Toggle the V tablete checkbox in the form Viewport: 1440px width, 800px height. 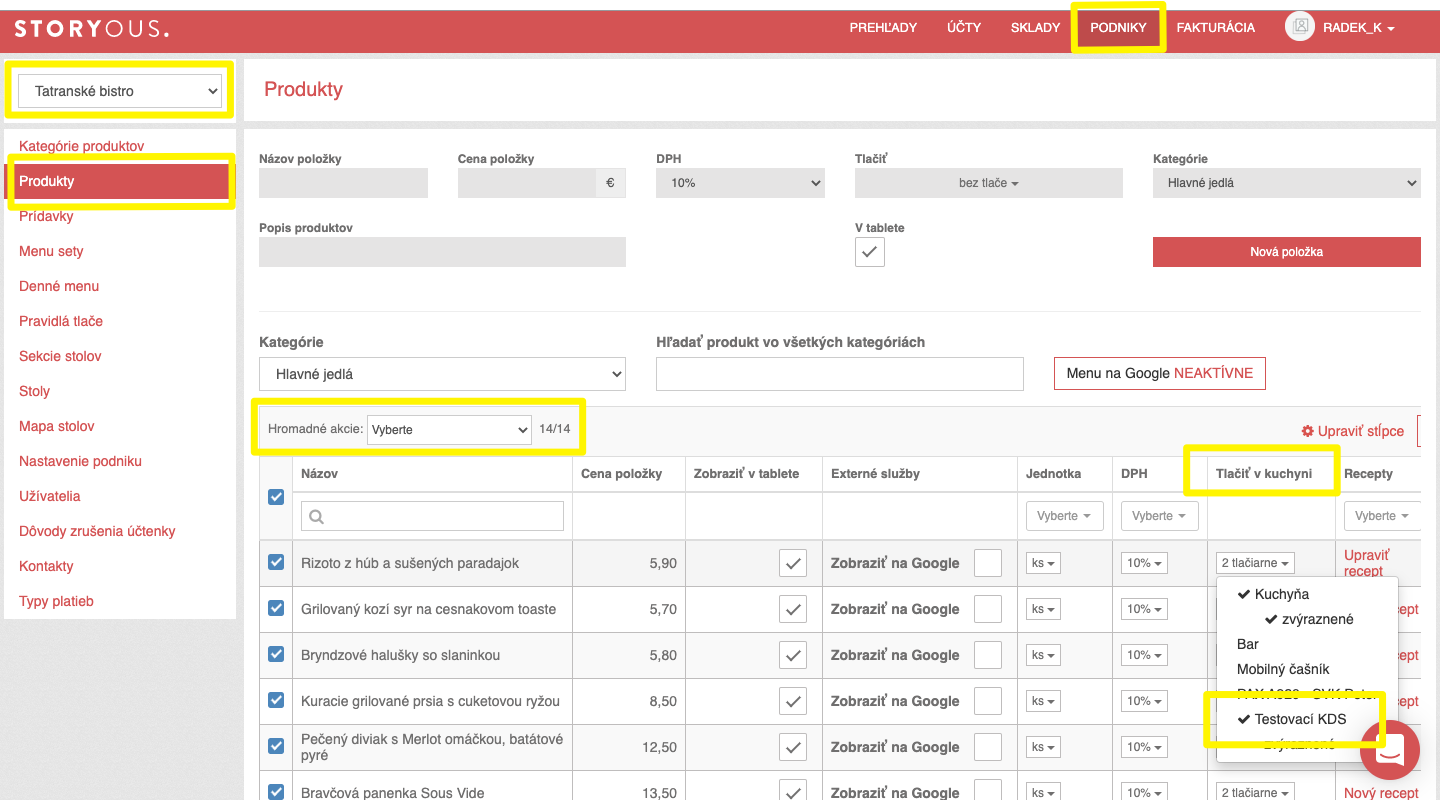(x=870, y=252)
